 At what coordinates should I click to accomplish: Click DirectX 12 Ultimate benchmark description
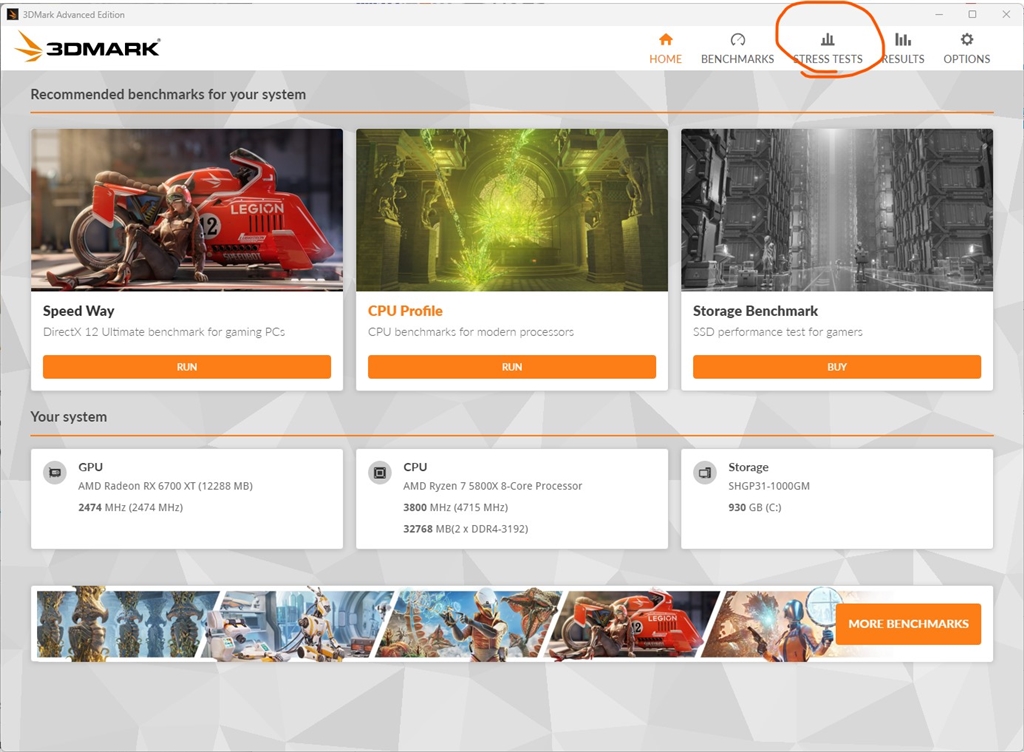click(164, 332)
